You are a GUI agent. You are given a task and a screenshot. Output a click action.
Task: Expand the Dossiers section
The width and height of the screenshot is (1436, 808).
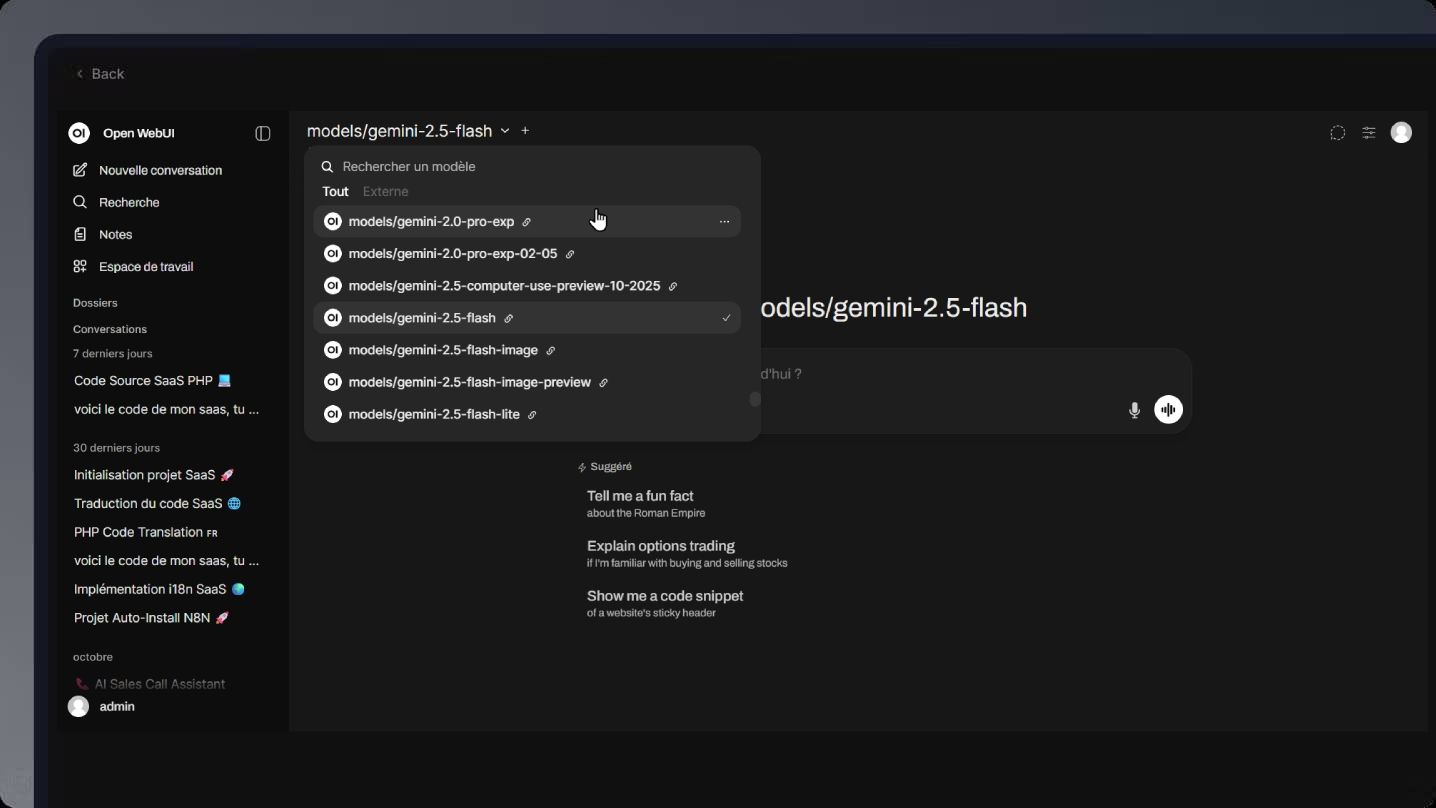point(95,303)
